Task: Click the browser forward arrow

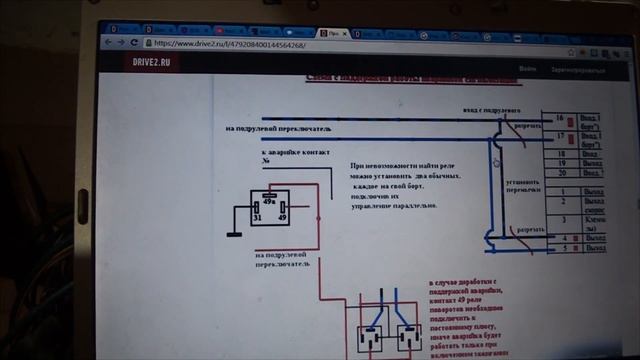Action: [121, 42]
